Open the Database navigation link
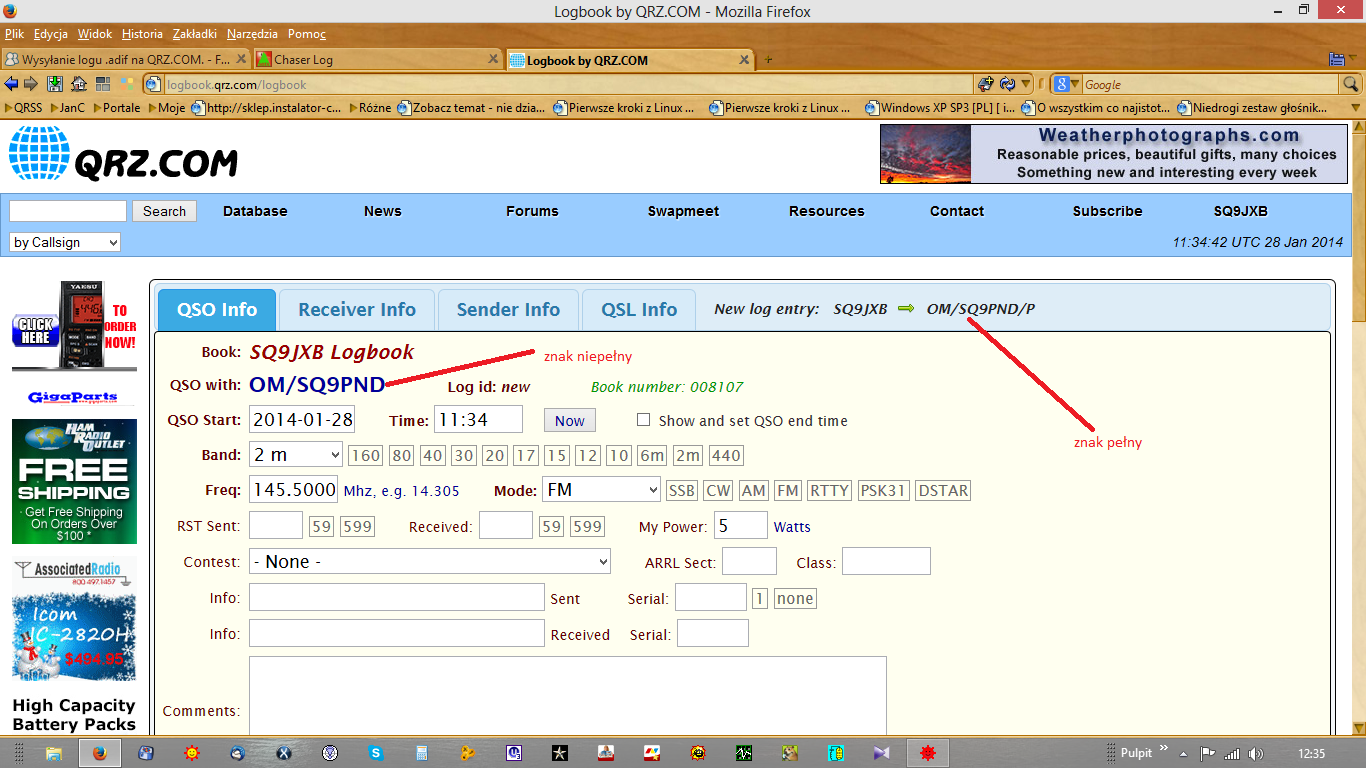Screen dimensions: 1366x768 click(x=255, y=211)
